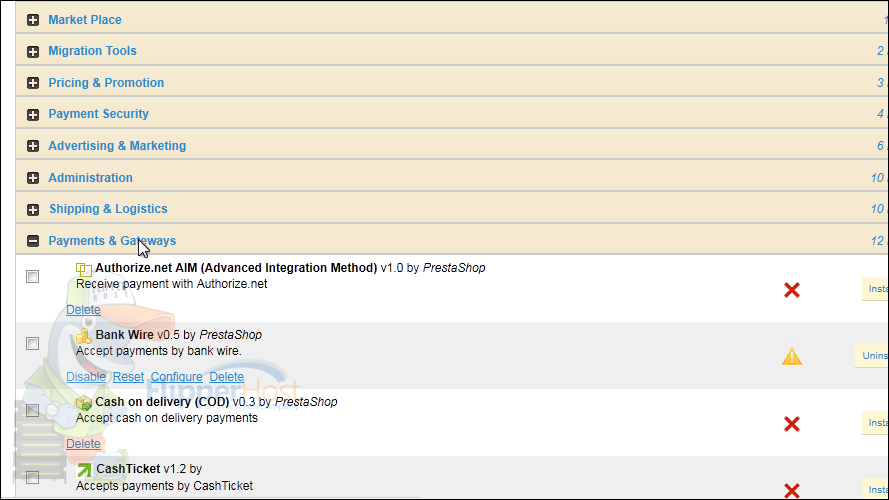Screen dimensions: 889x500
Task: Collapse the Payments & Gateways section
Action: 33,241
